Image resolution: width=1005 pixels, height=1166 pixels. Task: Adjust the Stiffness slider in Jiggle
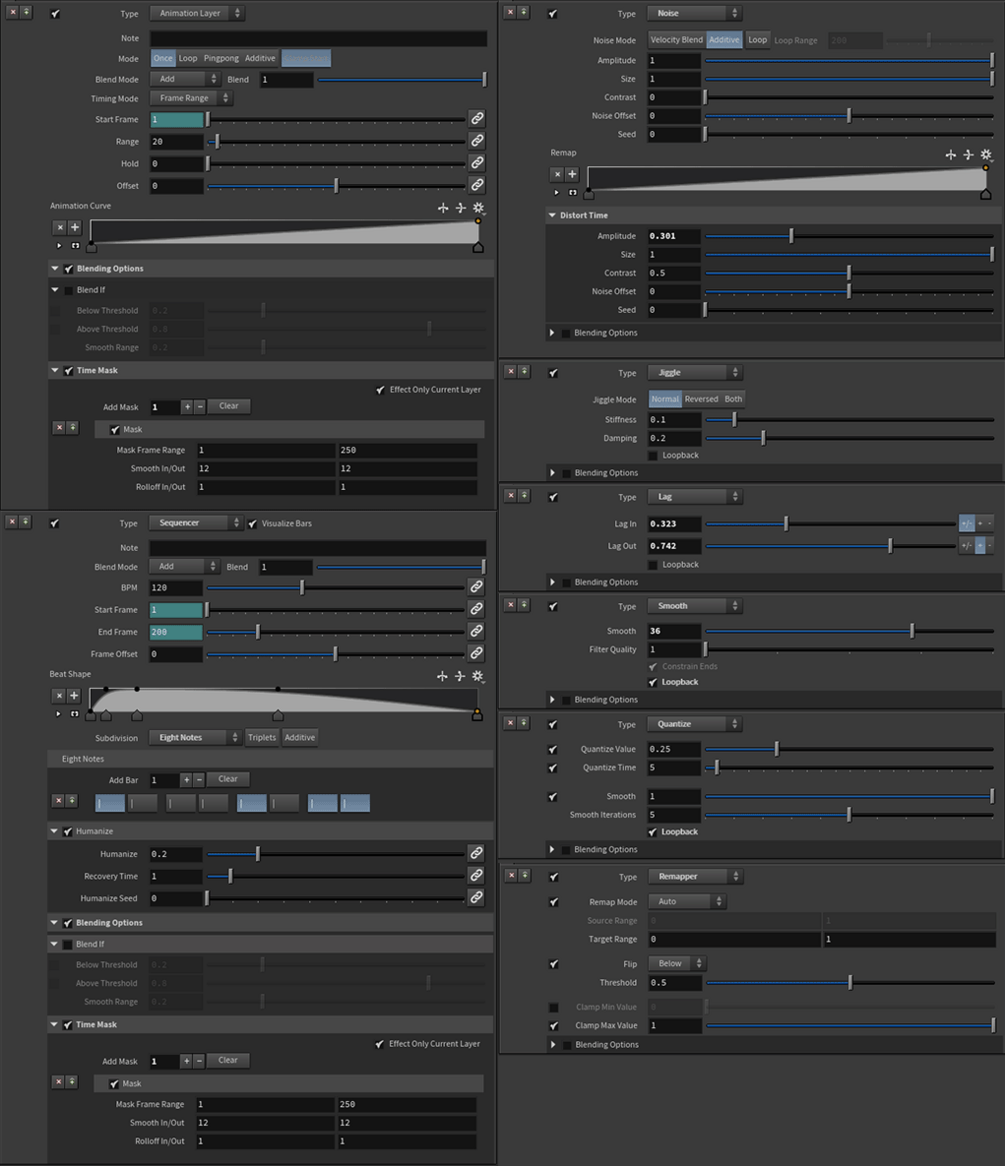[x=850, y=419]
